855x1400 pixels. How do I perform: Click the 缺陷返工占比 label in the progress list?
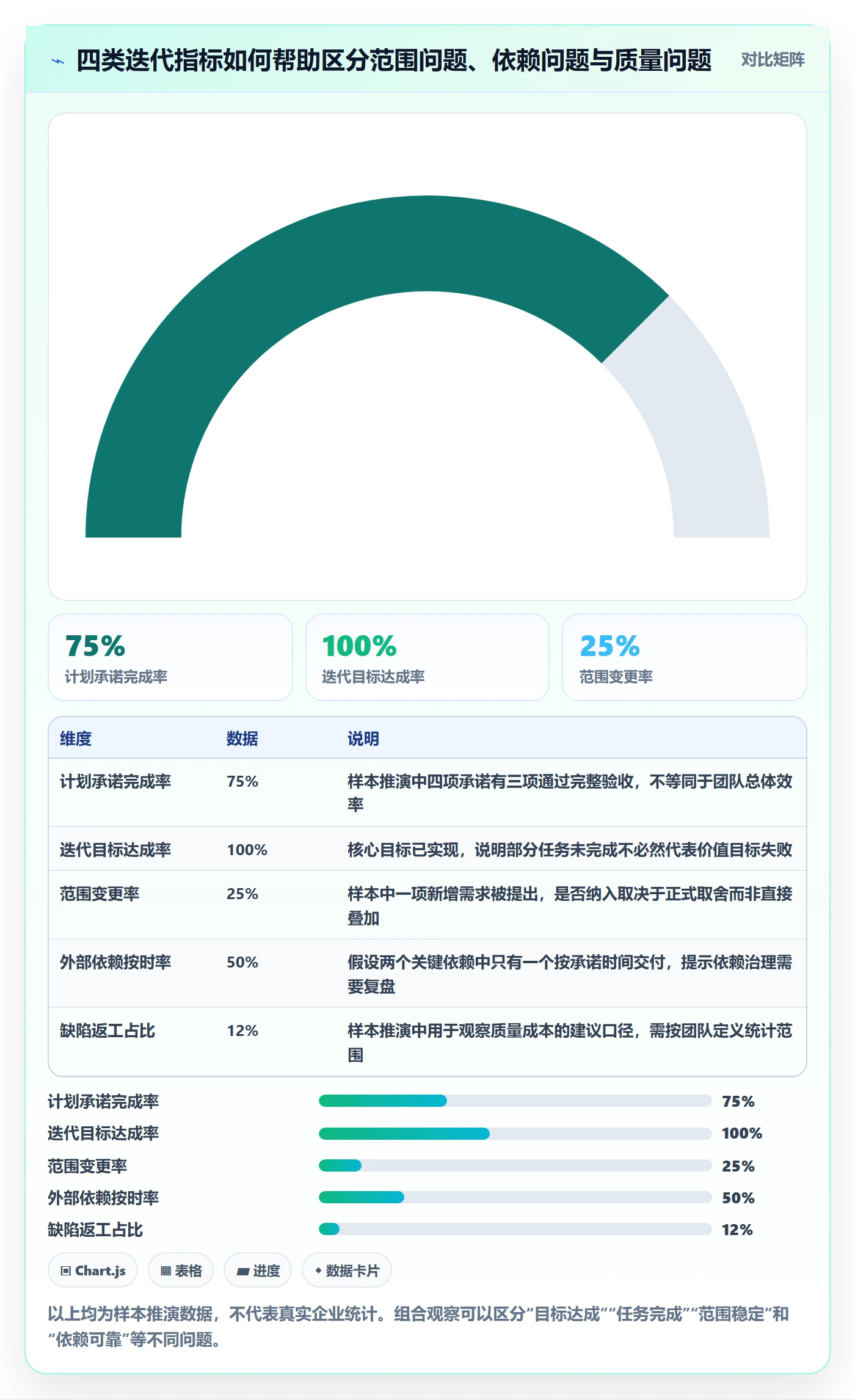pos(95,1229)
